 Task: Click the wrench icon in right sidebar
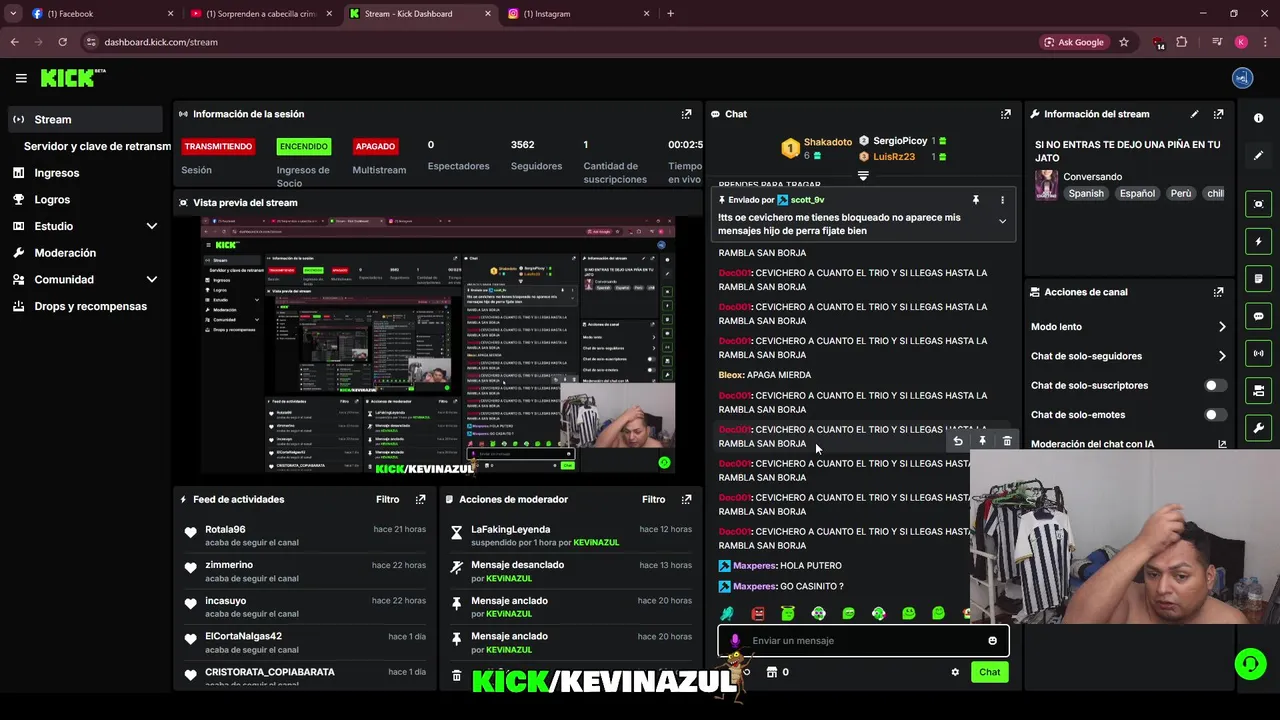click(x=1258, y=428)
